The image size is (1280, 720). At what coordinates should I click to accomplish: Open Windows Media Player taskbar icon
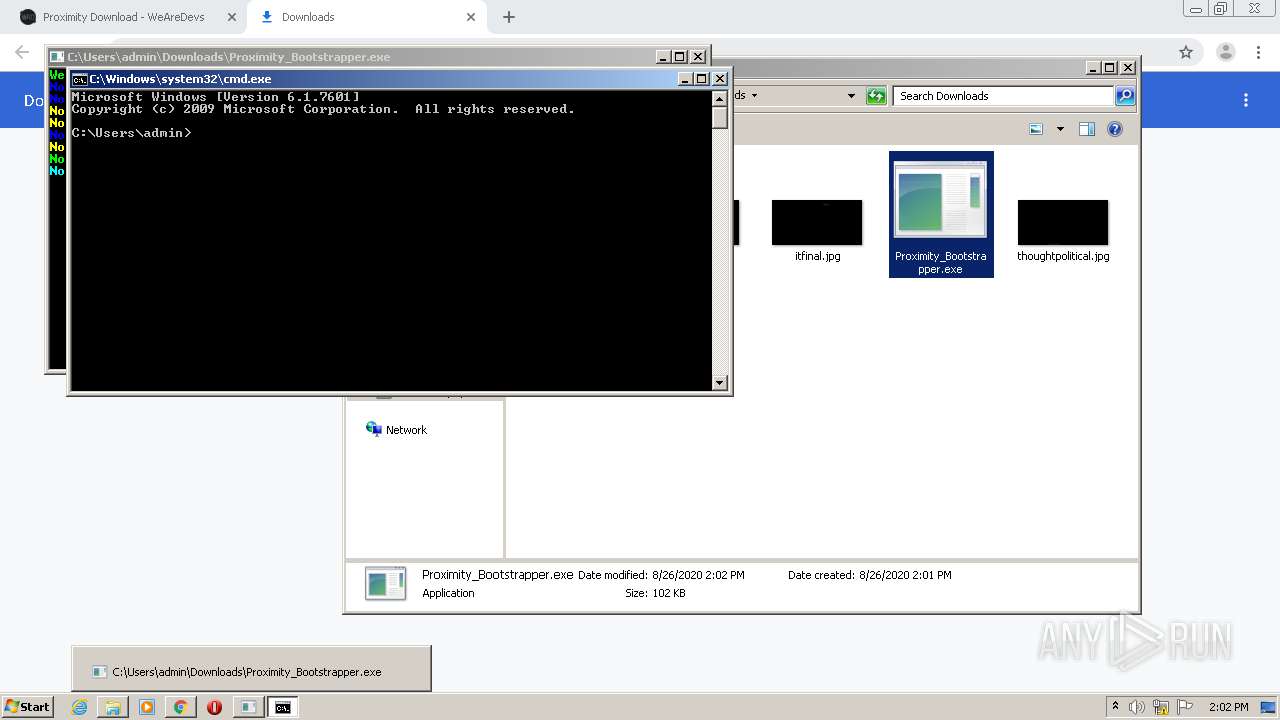tap(147, 707)
